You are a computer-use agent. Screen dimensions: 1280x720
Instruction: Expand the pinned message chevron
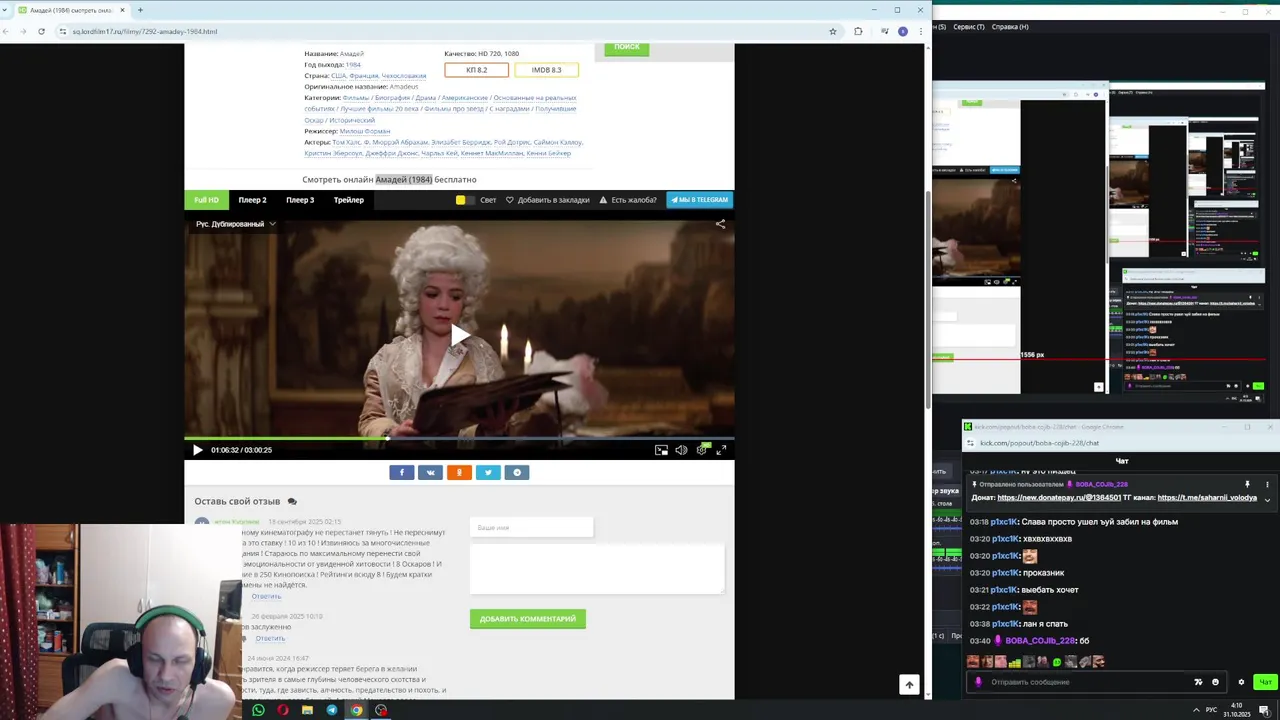pyautogui.click(x=1267, y=499)
